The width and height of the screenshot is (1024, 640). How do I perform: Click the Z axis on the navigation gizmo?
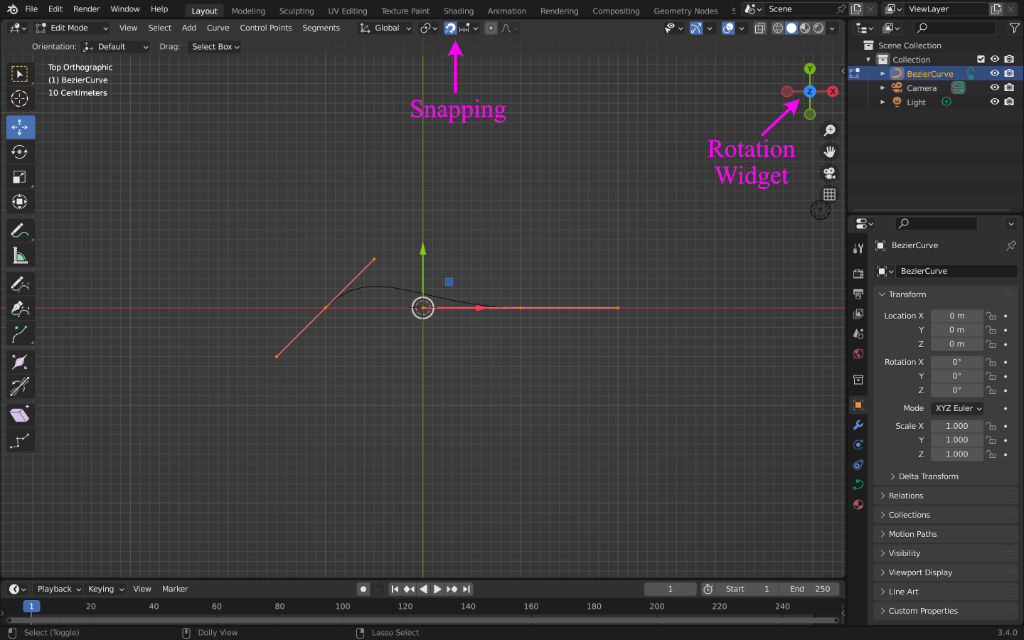point(810,92)
